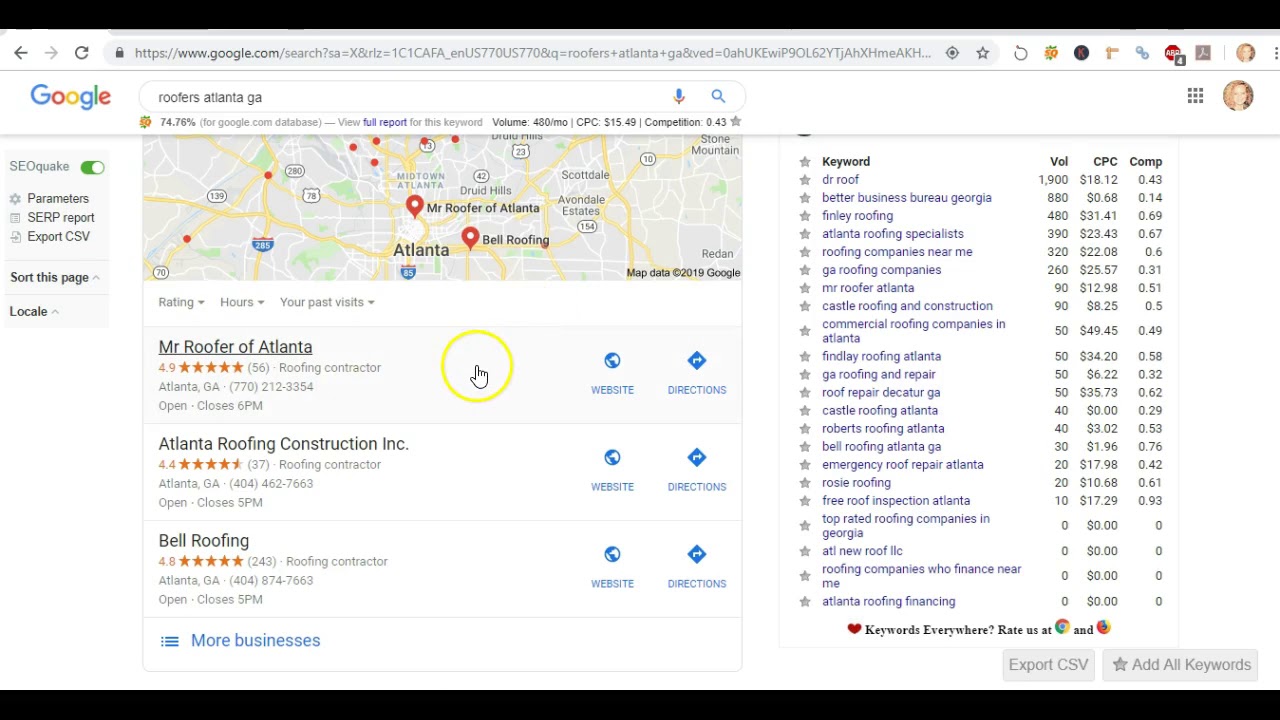Toggle the SEOquake switch off
Screen dimensions: 1280x720
pyautogui.click(x=92, y=167)
